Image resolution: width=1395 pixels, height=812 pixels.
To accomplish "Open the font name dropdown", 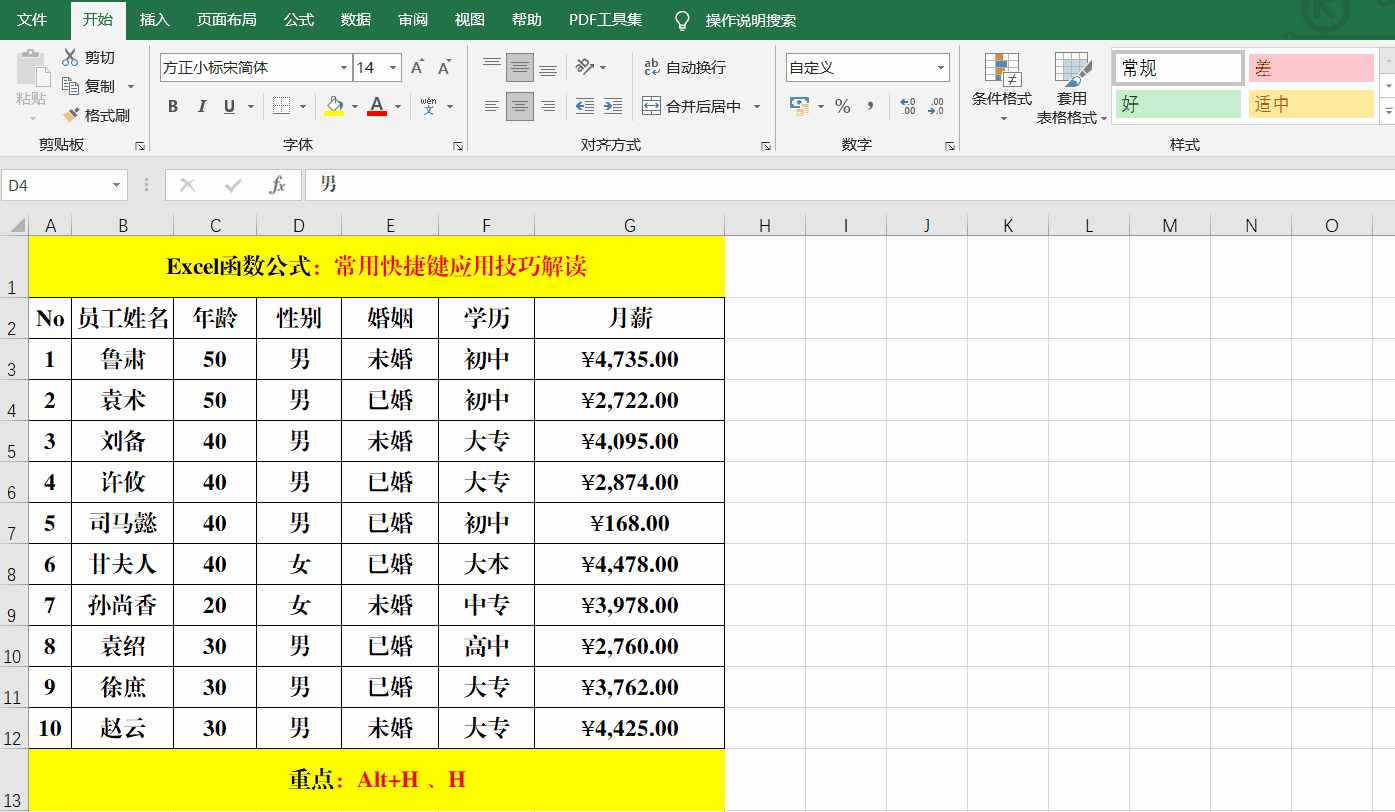I will [344, 67].
